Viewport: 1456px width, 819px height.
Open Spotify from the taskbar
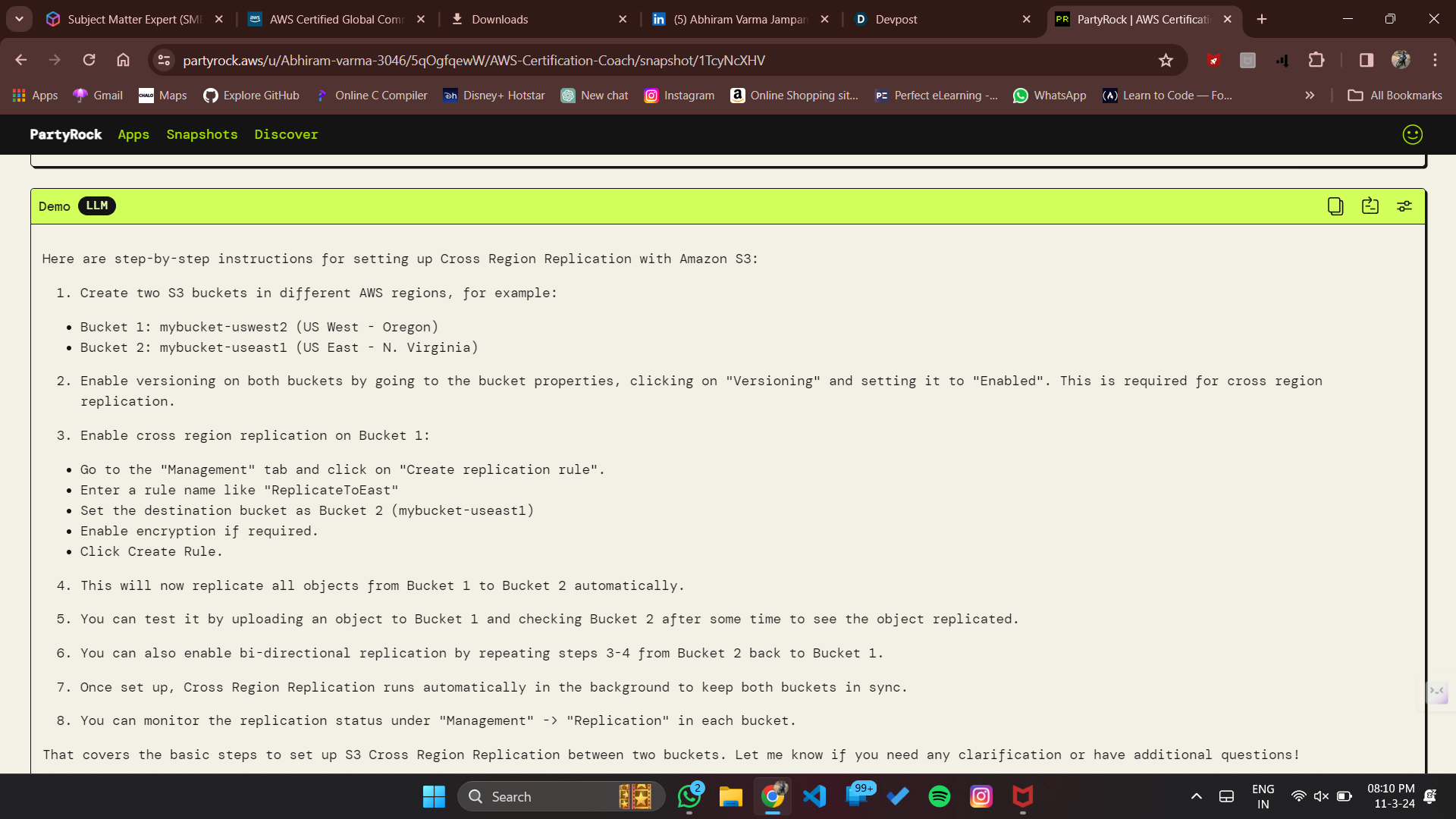pyautogui.click(x=939, y=796)
